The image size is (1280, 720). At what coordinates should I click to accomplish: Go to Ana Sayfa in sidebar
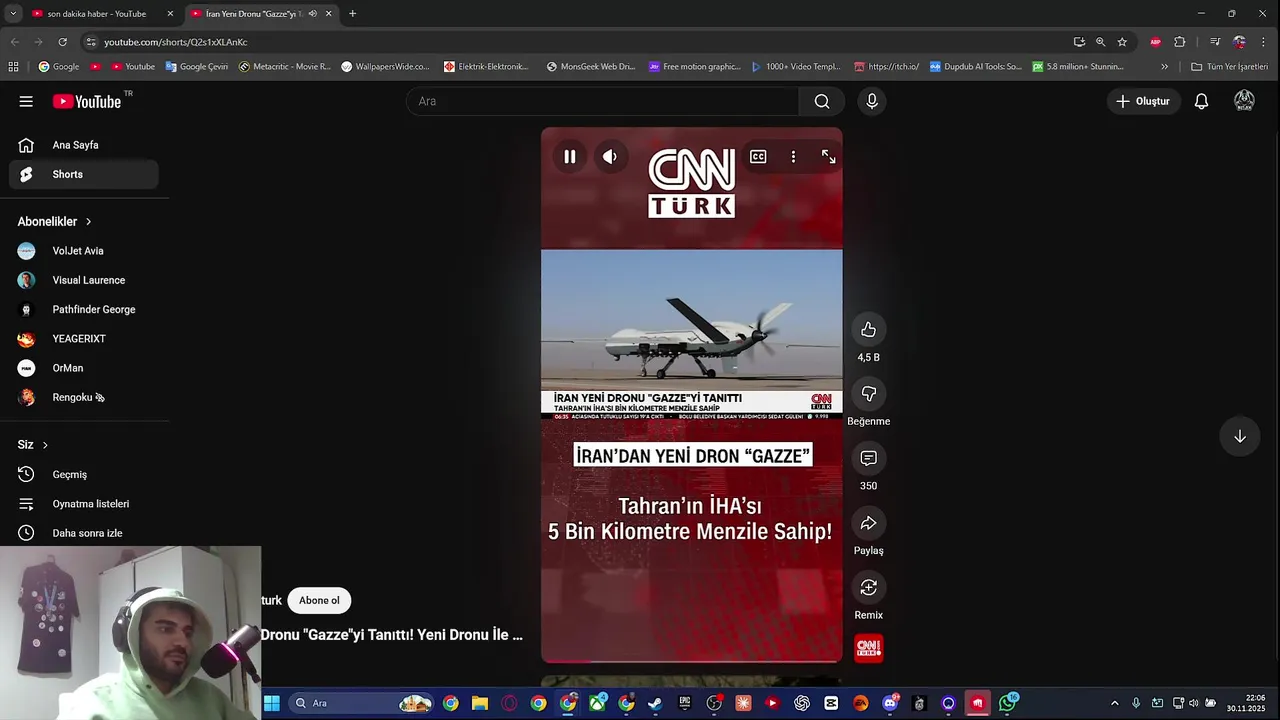[x=84, y=145]
